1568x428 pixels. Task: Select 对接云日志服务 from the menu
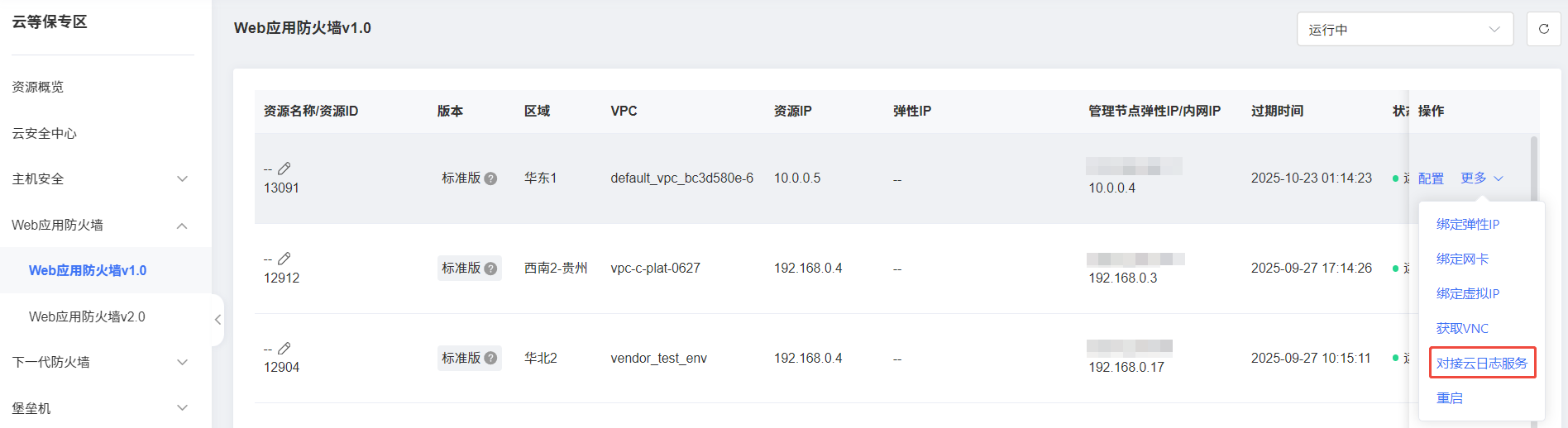pyautogui.click(x=1482, y=363)
